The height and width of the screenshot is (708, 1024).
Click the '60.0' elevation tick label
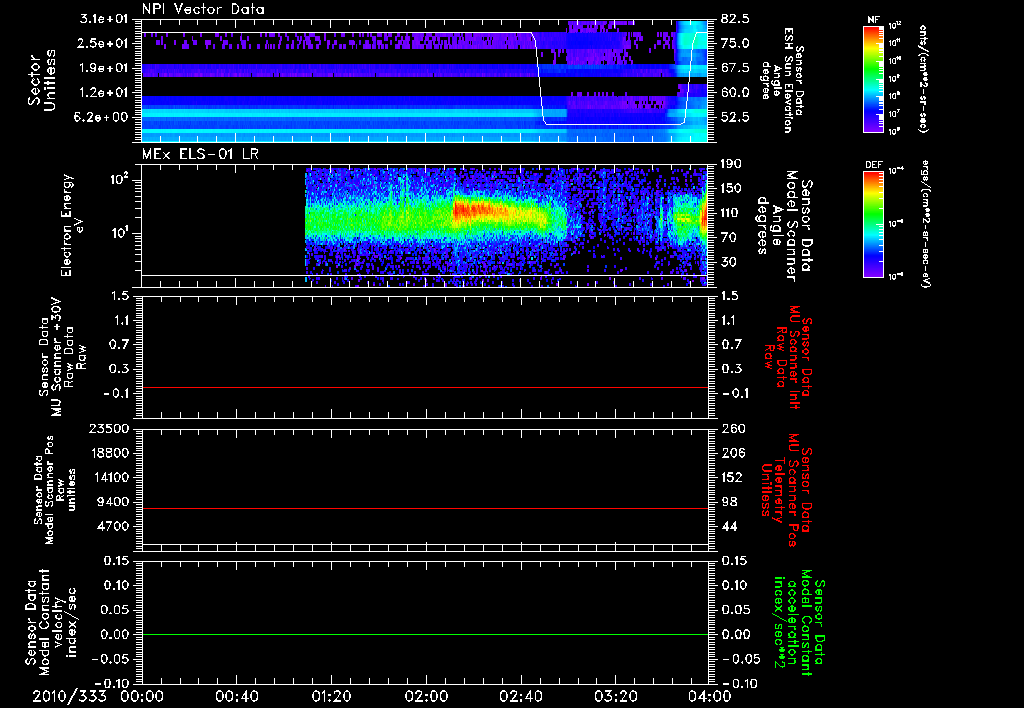[735, 93]
